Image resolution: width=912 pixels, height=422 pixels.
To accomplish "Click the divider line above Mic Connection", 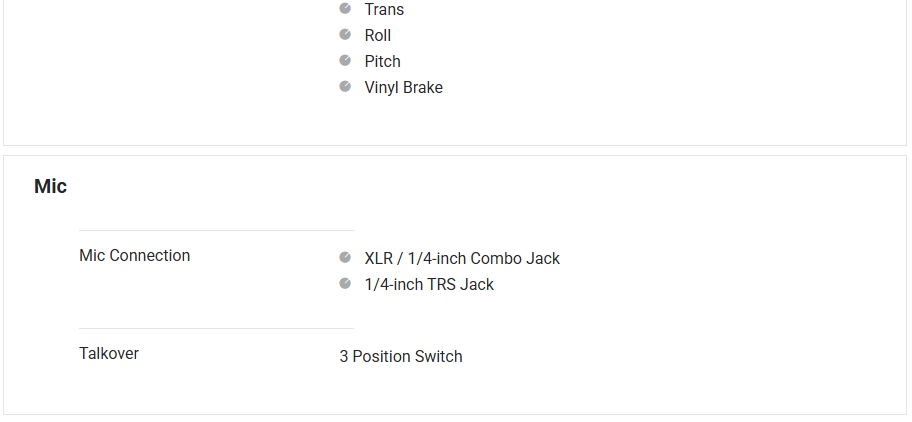I will click(216, 230).
